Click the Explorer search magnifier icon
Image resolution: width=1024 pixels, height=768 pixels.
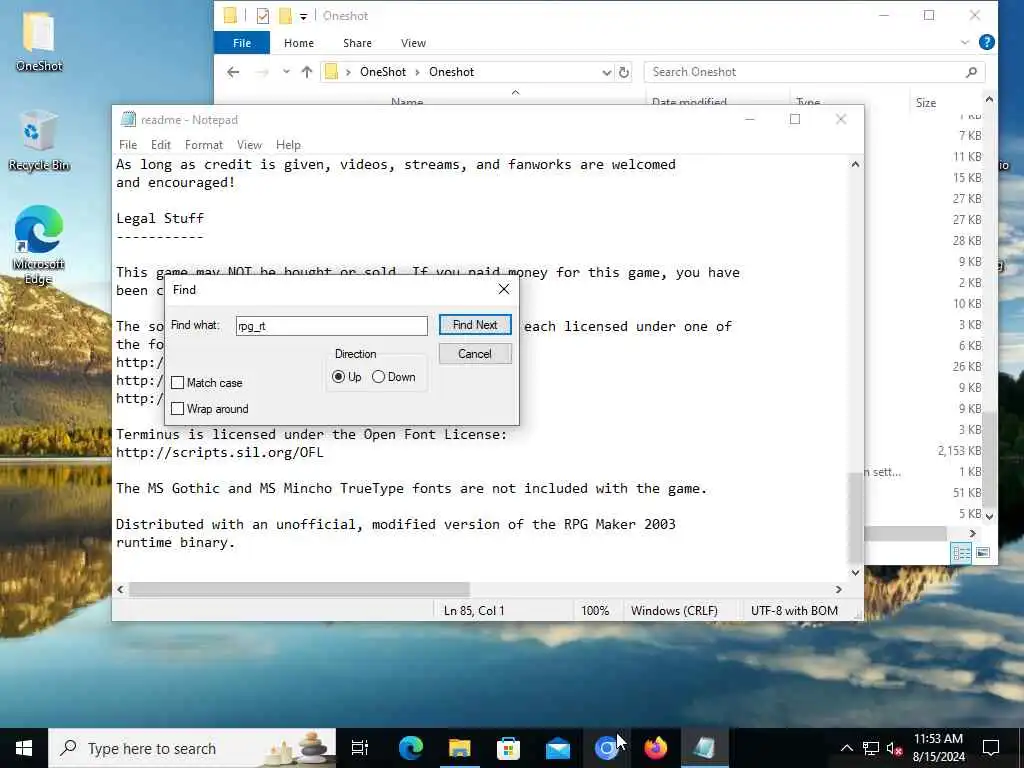pos(971,72)
